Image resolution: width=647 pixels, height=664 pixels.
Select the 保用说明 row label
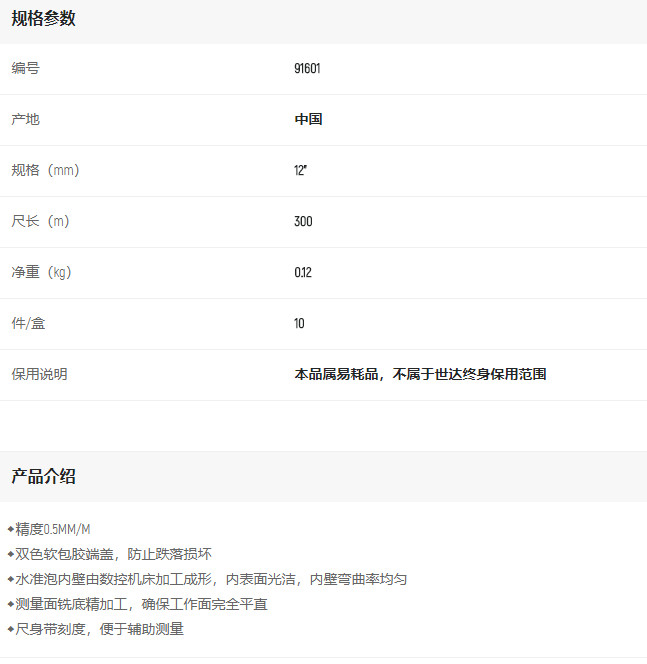(x=39, y=374)
